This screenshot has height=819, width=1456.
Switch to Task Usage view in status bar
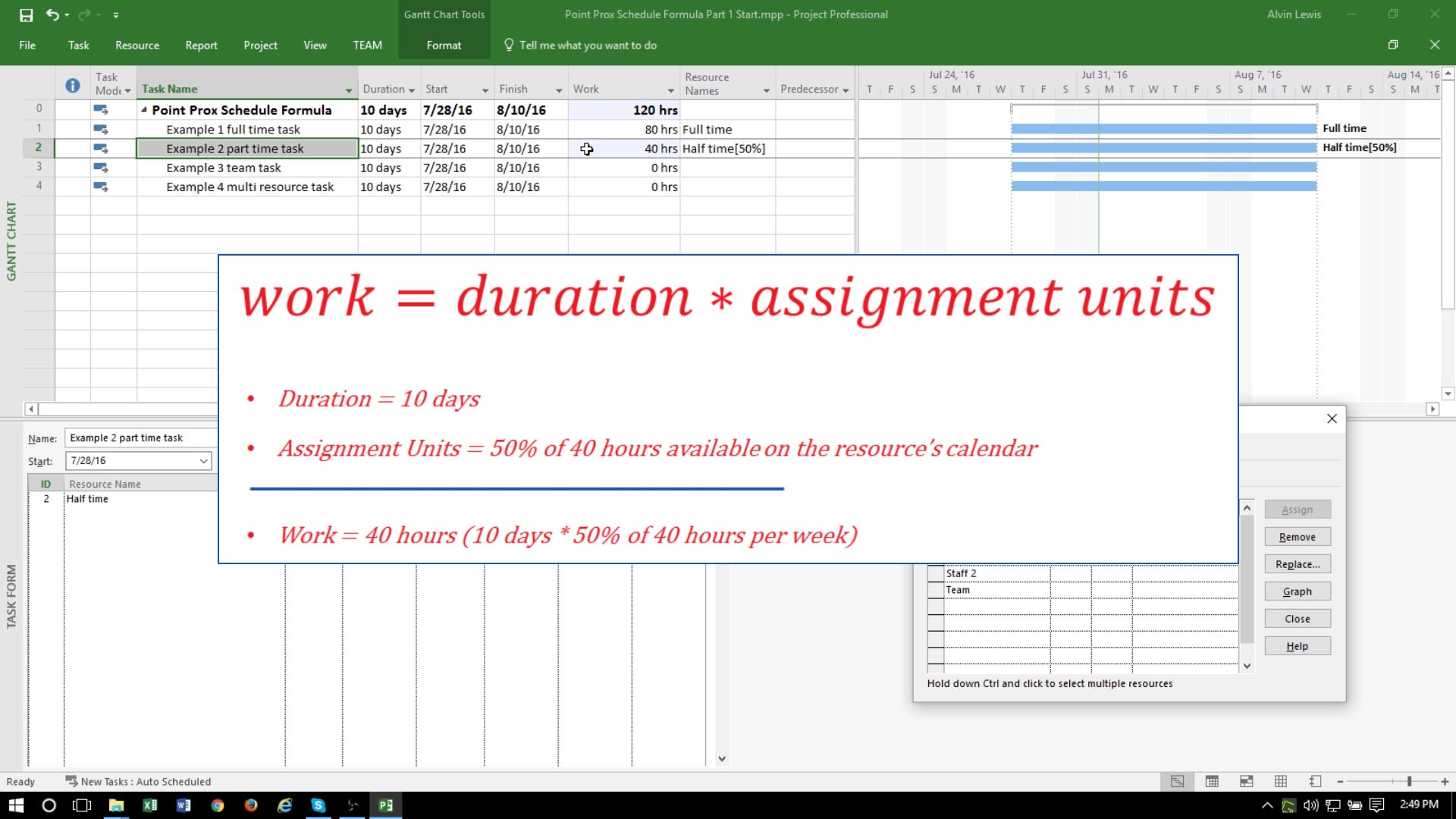1212,781
